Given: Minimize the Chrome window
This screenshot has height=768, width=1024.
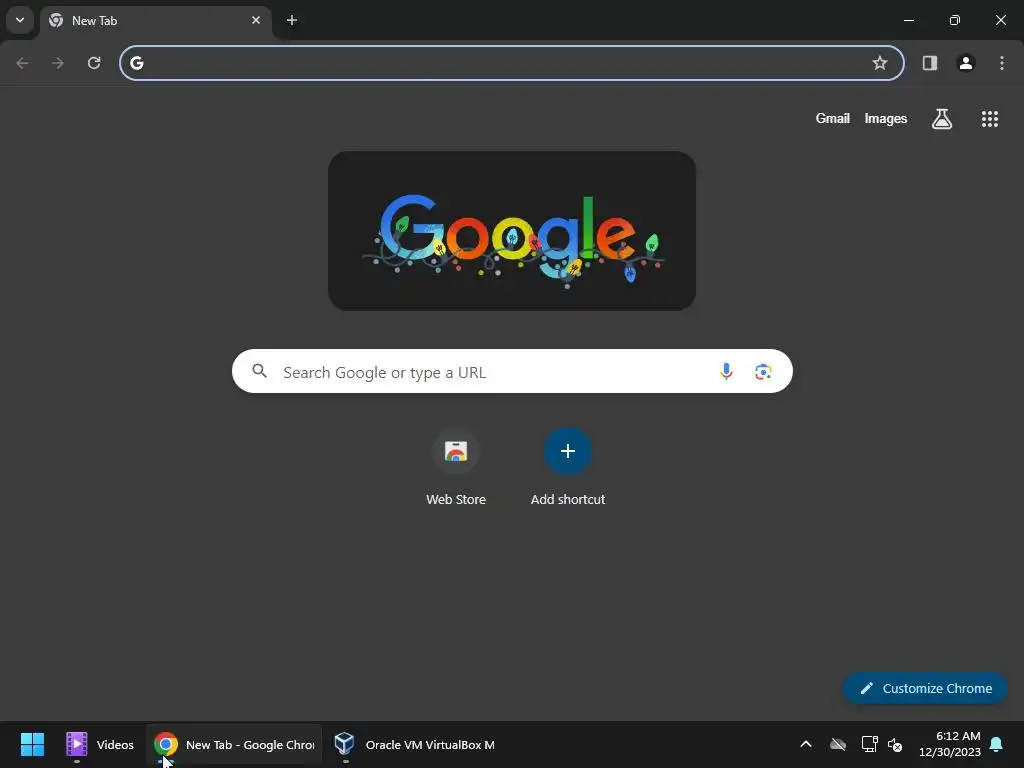Looking at the screenshot, I should pyautogui.click(x=908, y=20).
